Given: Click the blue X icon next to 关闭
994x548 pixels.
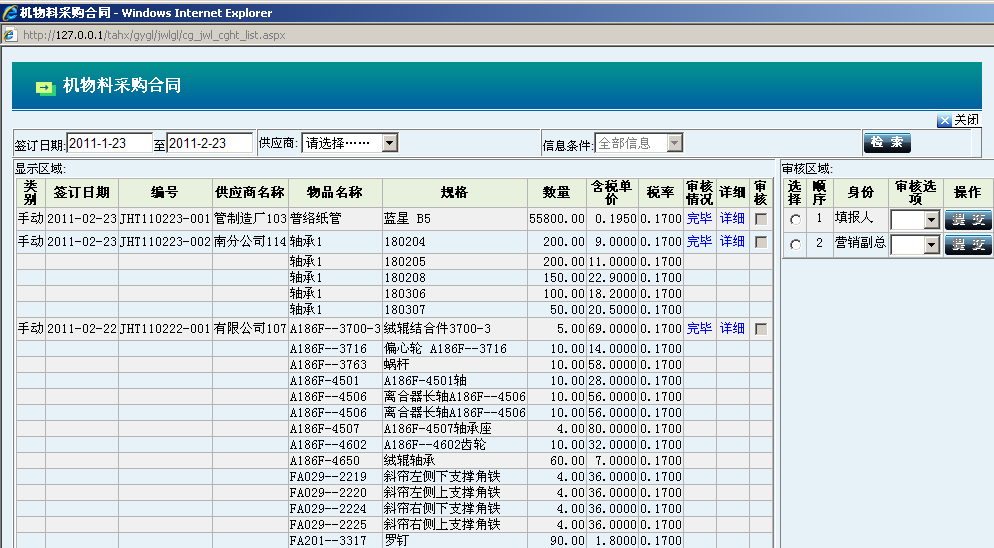Looking at the screenshot, I should tap(945, 120).
